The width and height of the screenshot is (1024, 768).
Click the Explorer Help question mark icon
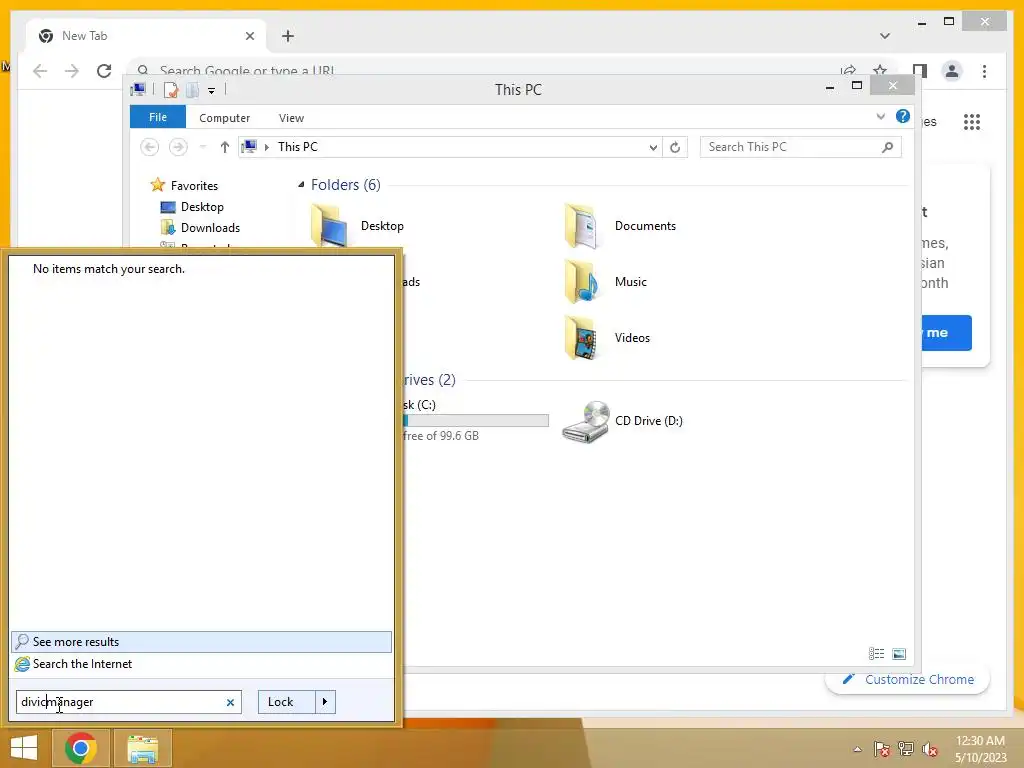tap(903, 116)
